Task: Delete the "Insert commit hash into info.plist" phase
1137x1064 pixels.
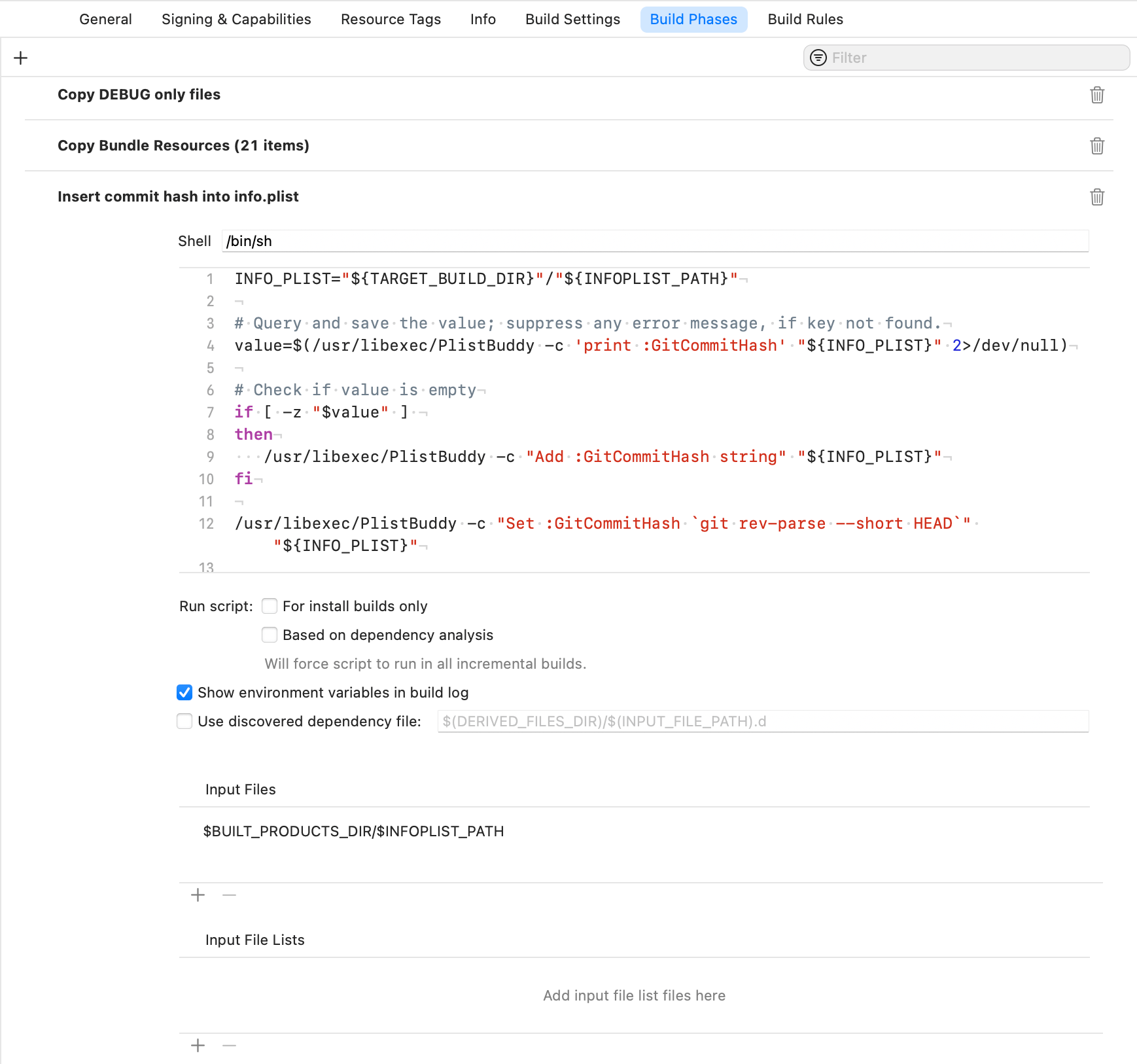Action: tap(1096, 196)
